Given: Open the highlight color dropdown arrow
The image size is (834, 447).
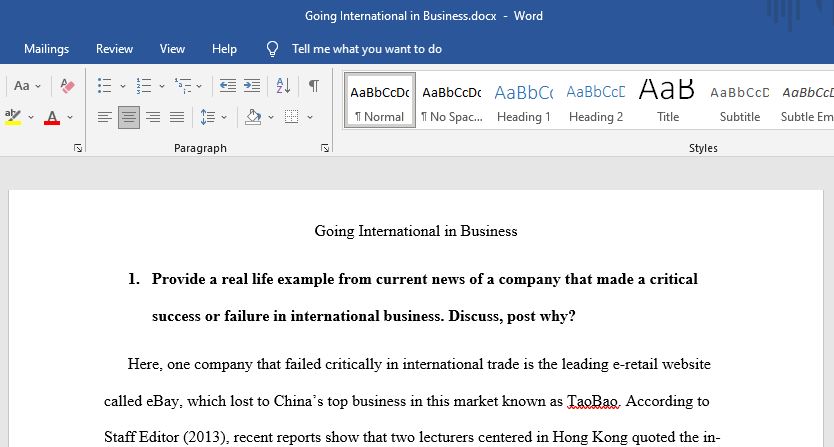Looking at the screenshot, I should click(31, 117).
